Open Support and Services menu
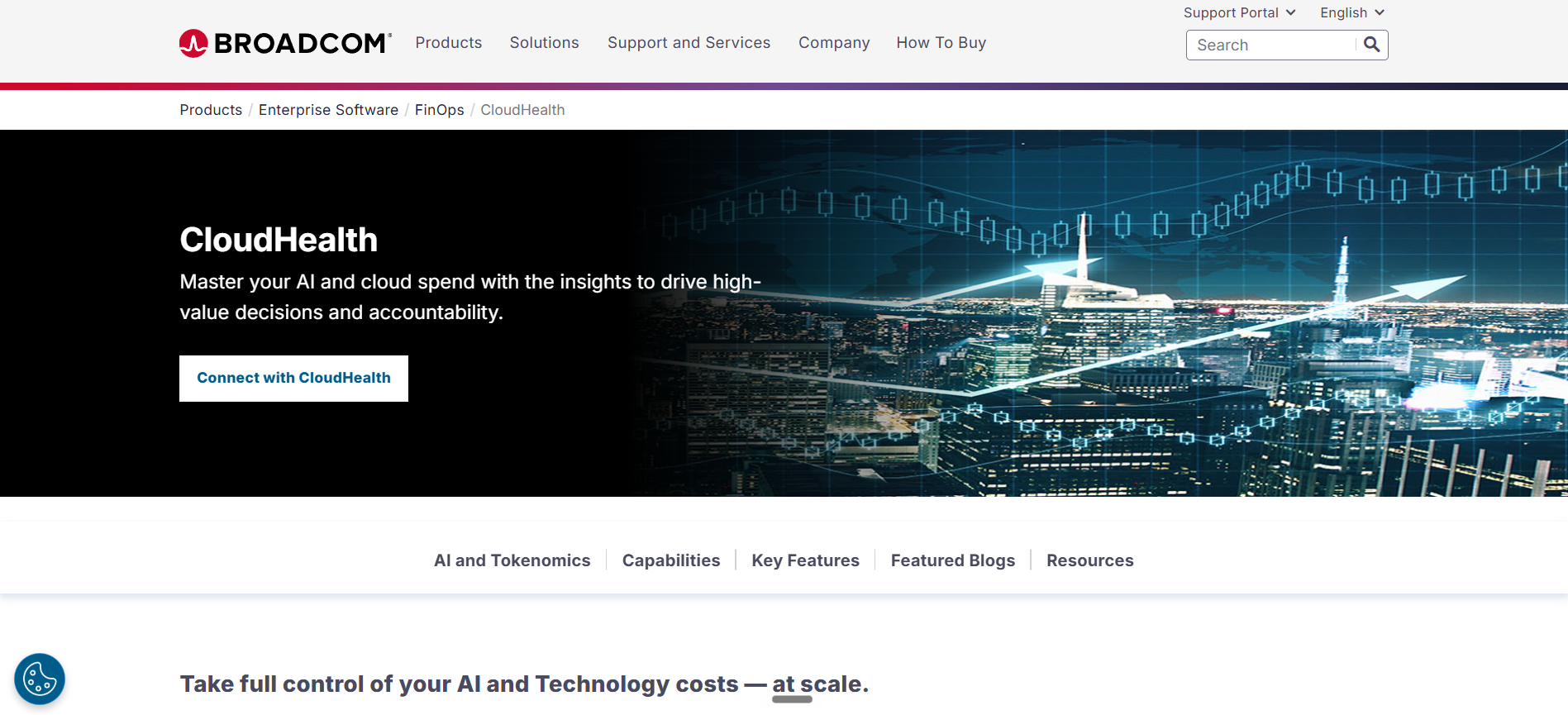This screenshot has height=715, width=1568. [689, 42]
